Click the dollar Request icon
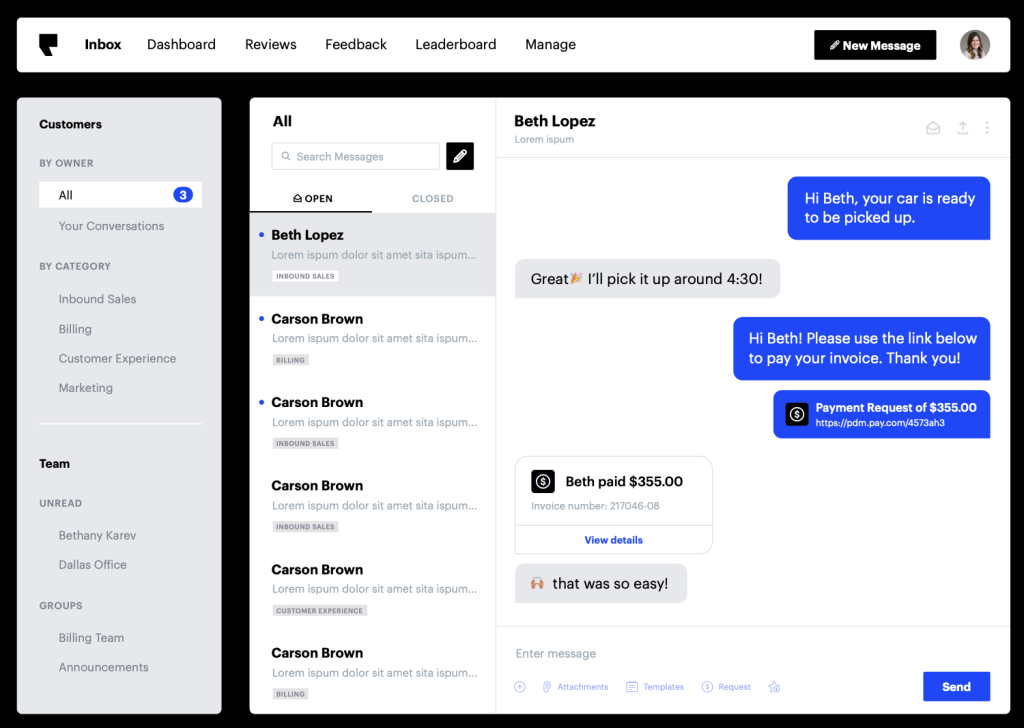 [x=707, y=687]
